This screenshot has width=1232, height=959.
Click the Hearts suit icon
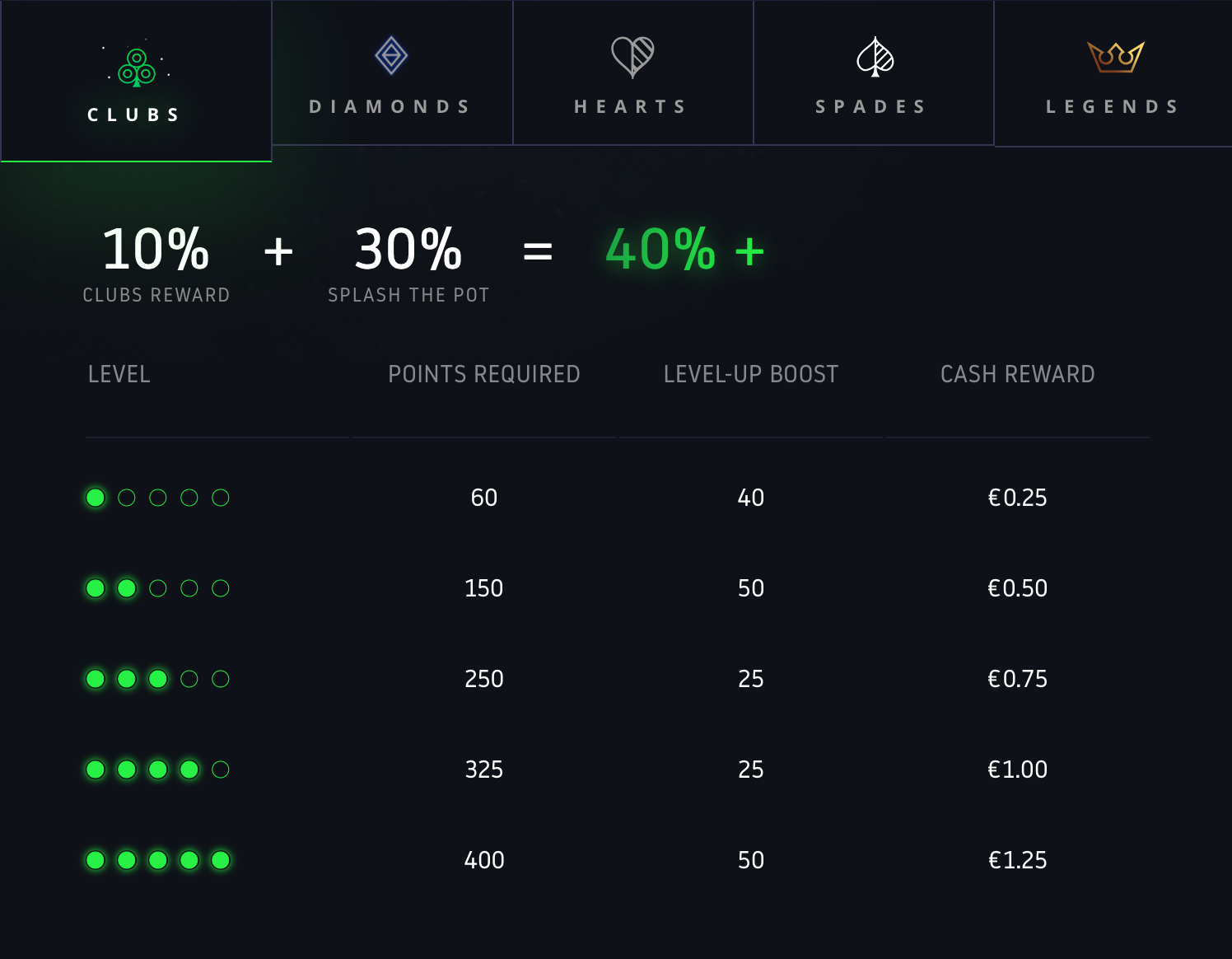coord(632,57)
